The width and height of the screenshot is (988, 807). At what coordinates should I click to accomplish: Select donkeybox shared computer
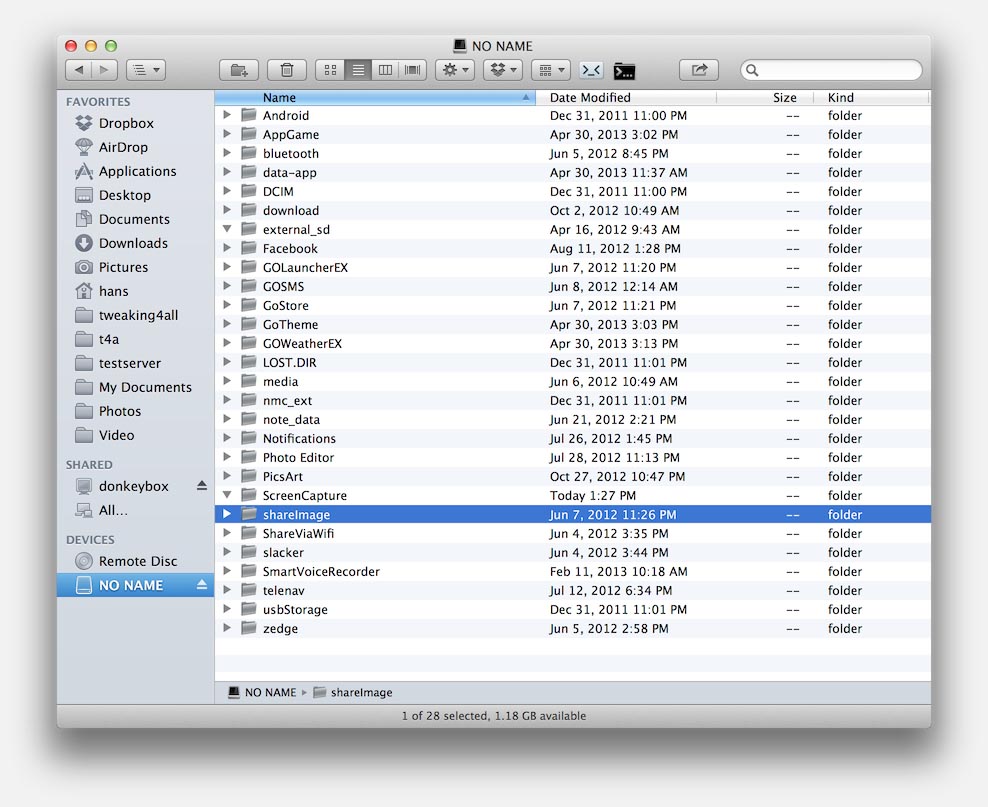click(134, 486)
